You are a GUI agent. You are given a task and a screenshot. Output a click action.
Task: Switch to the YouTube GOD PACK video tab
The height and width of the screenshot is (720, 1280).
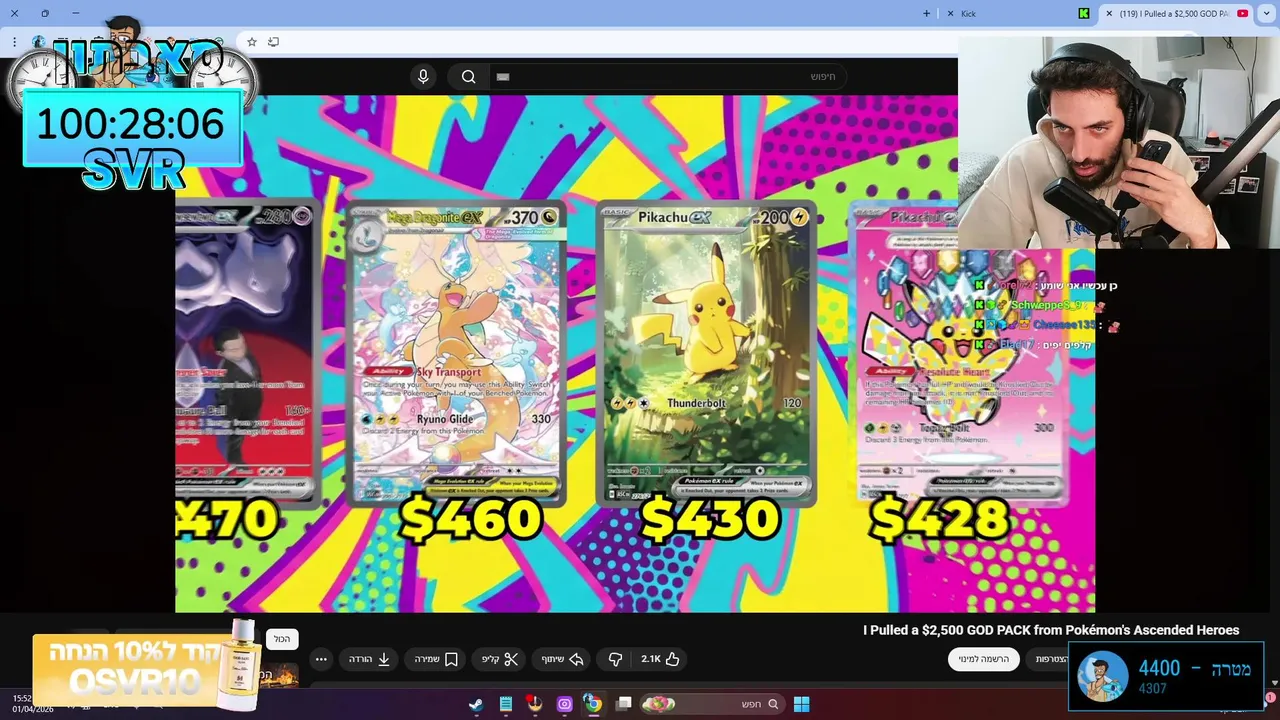(x=1177, y=13)
